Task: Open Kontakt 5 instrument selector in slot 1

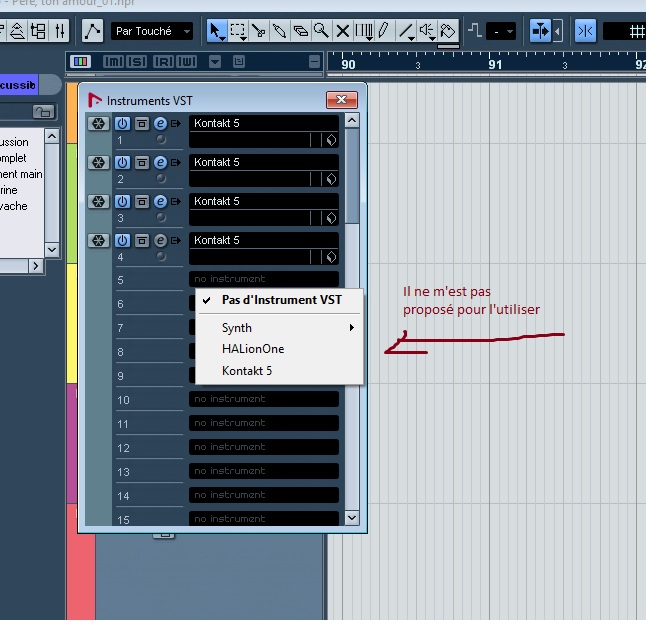Action: [264, 123]
